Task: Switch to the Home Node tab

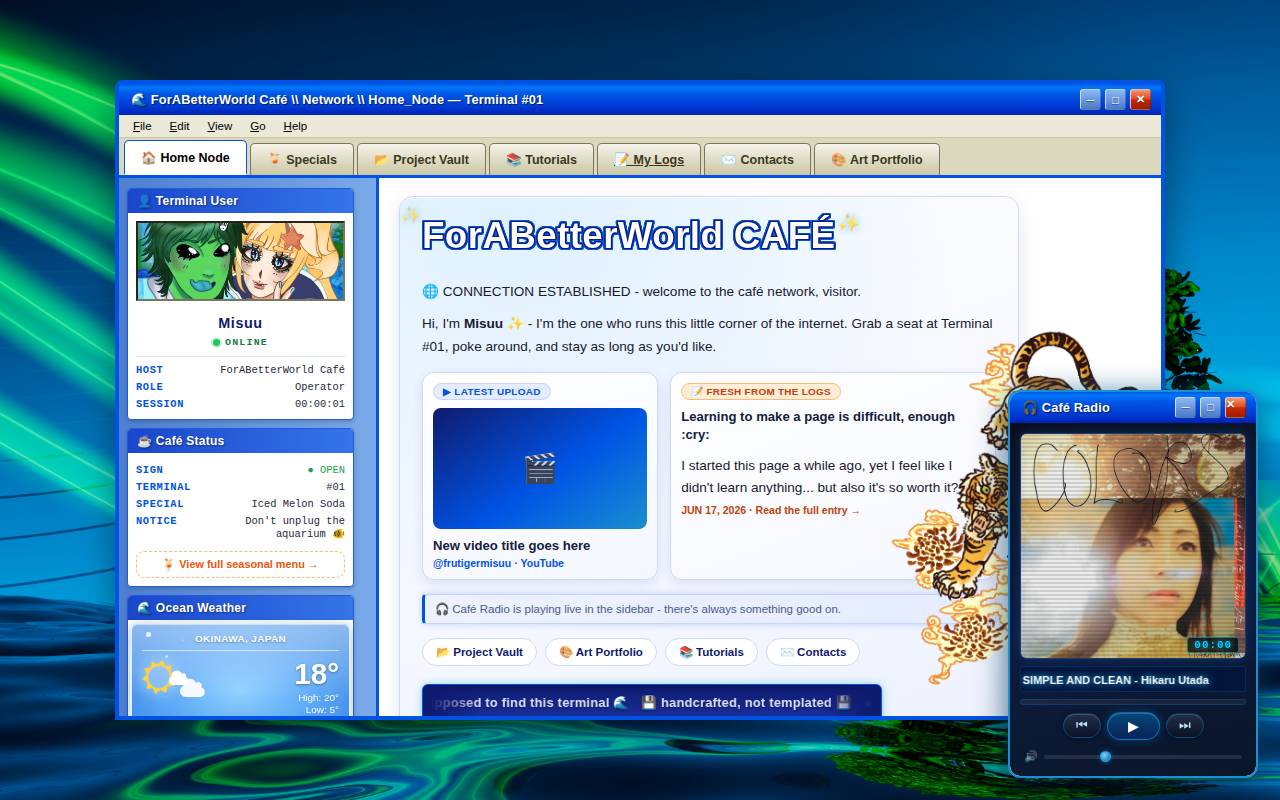Action: pyautogui.click(x=185, y=158)
